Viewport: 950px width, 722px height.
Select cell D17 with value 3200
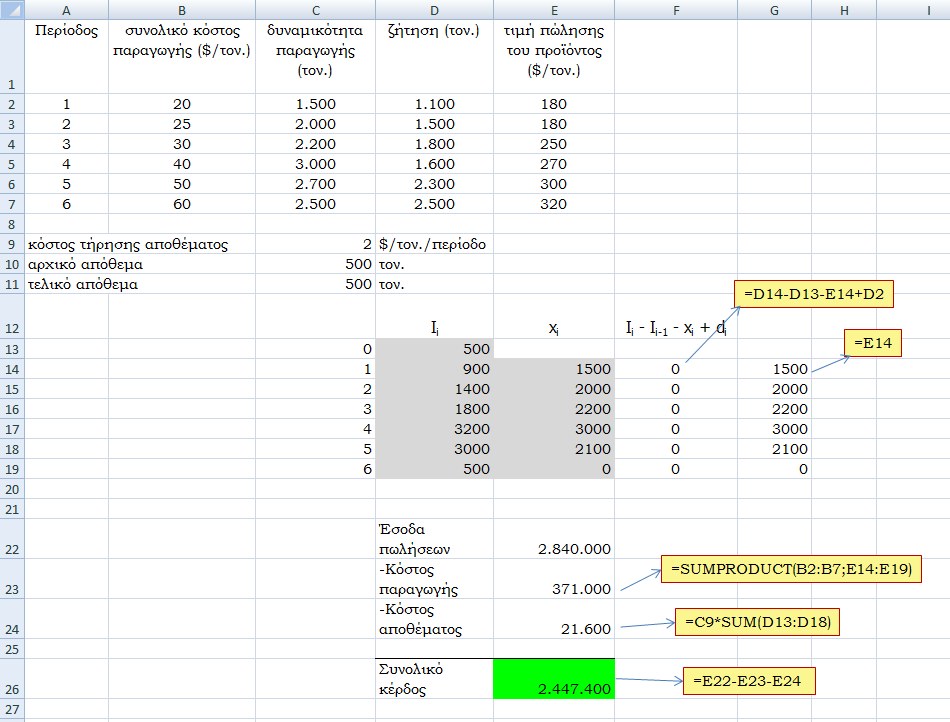(x=434, y=429)
